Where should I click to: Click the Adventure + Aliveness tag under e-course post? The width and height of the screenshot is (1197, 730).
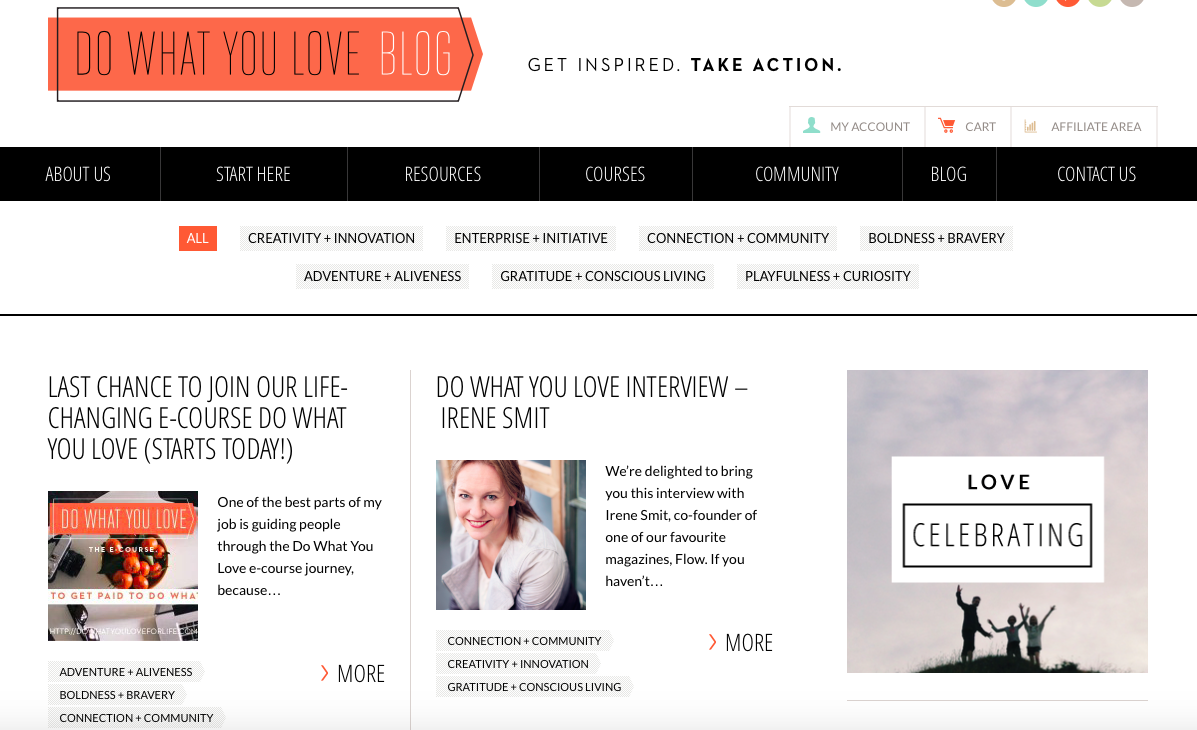pyautogui.click(x=126, y=672)
